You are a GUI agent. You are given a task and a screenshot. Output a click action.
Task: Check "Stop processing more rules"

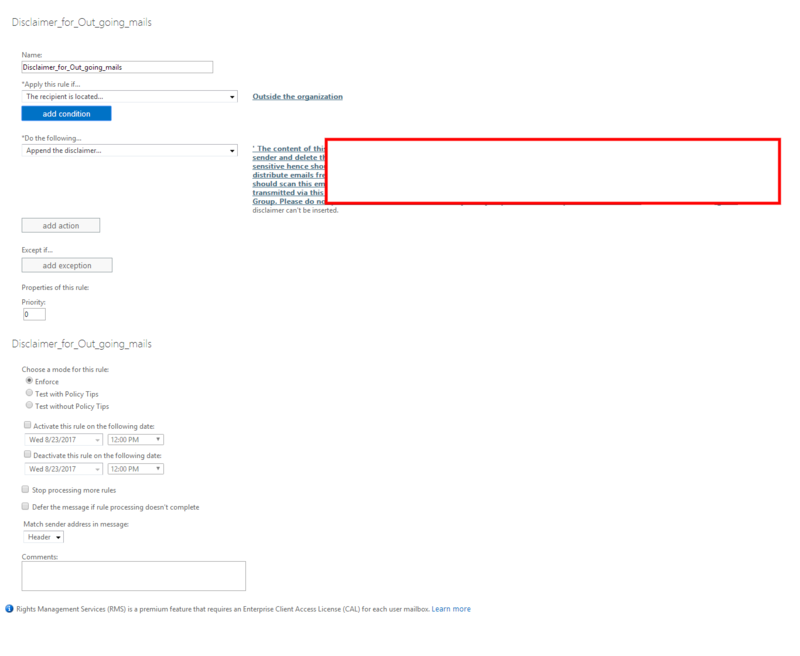(x=25, y=489)
